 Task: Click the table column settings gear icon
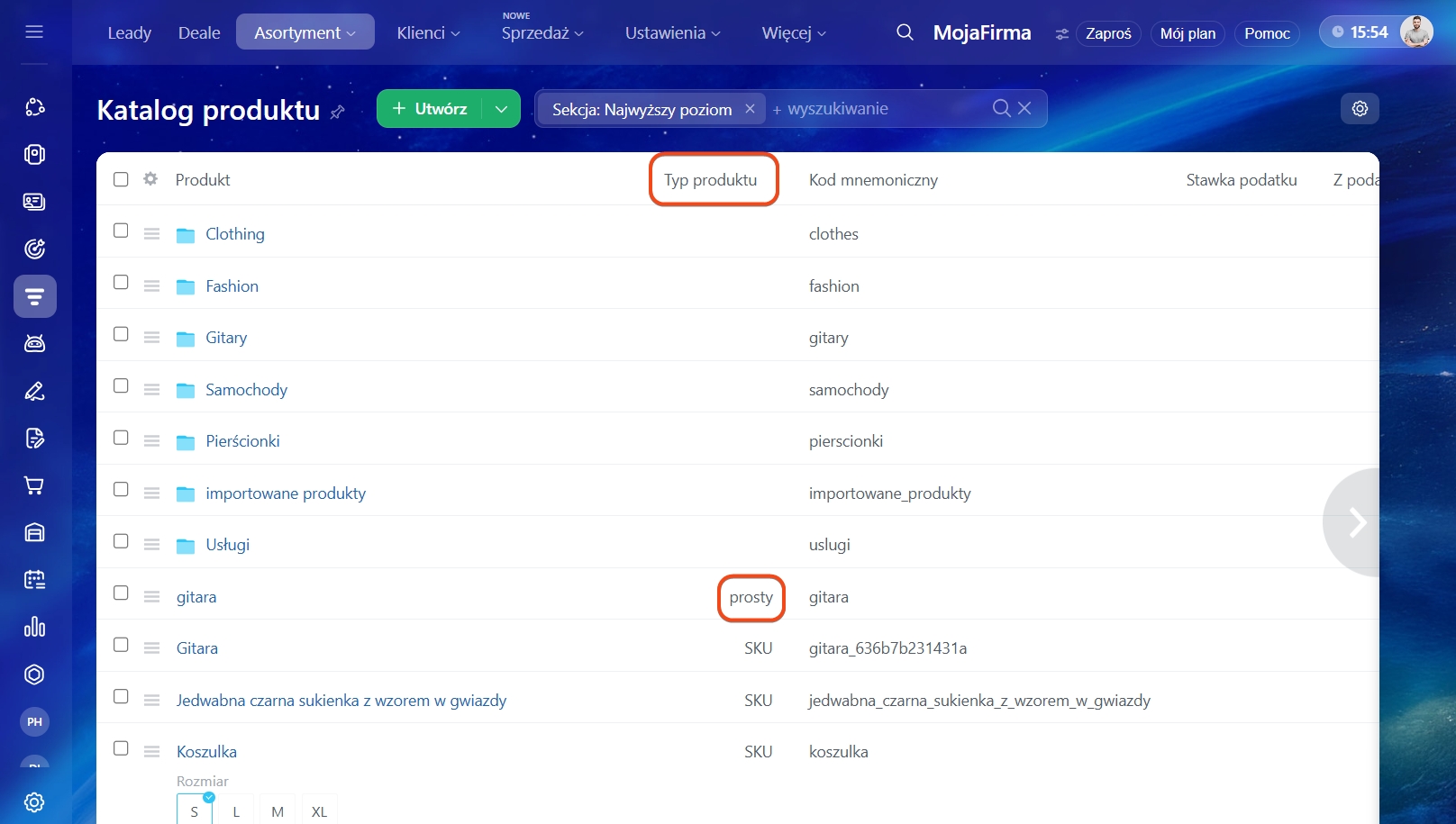coord(150,179)
